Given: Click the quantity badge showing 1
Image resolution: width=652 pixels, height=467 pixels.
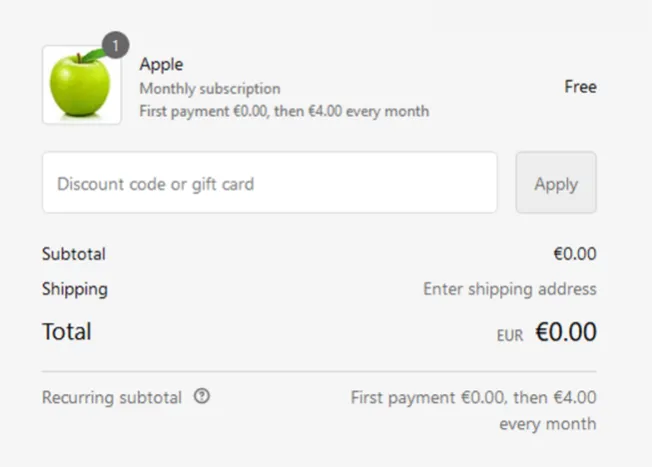Looking at the screenshot, I should pos(116,45).
